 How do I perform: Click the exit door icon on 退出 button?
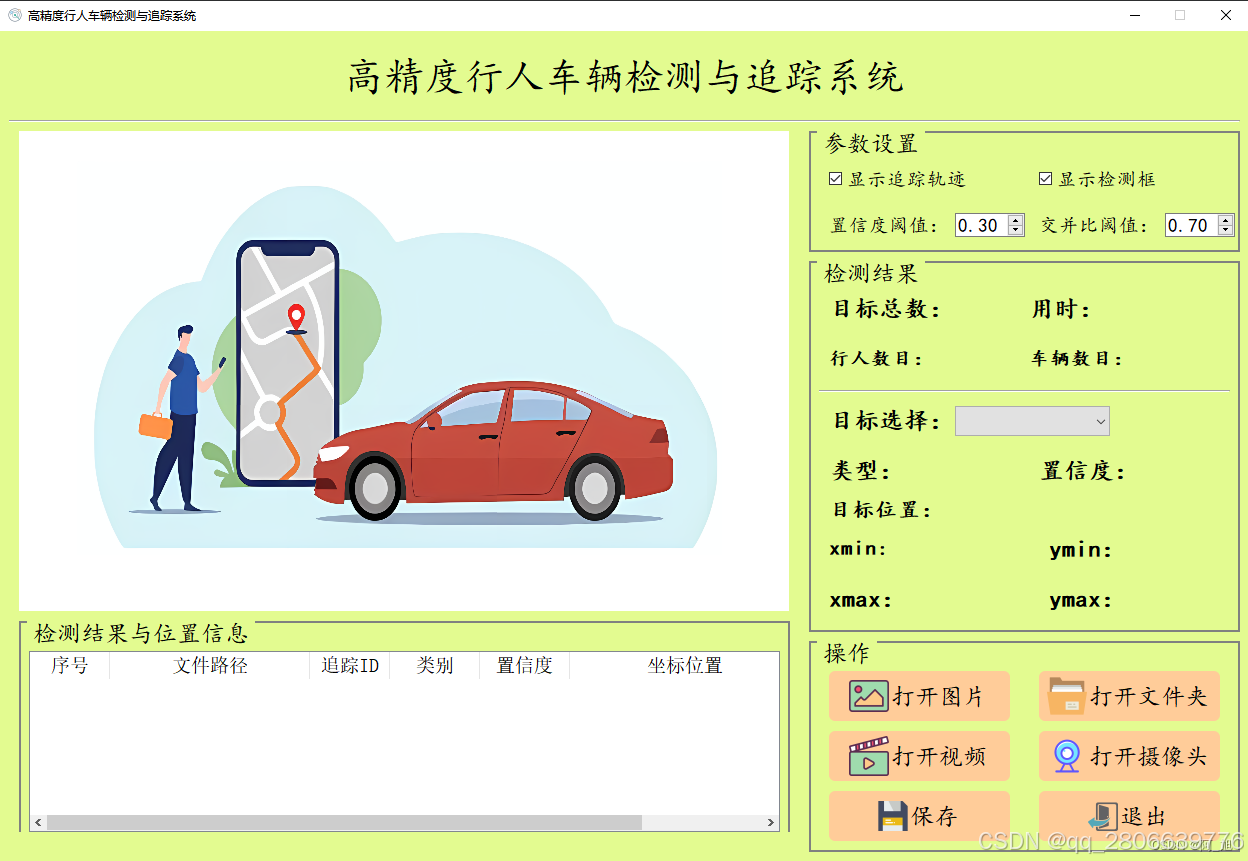click(1103, 816)
